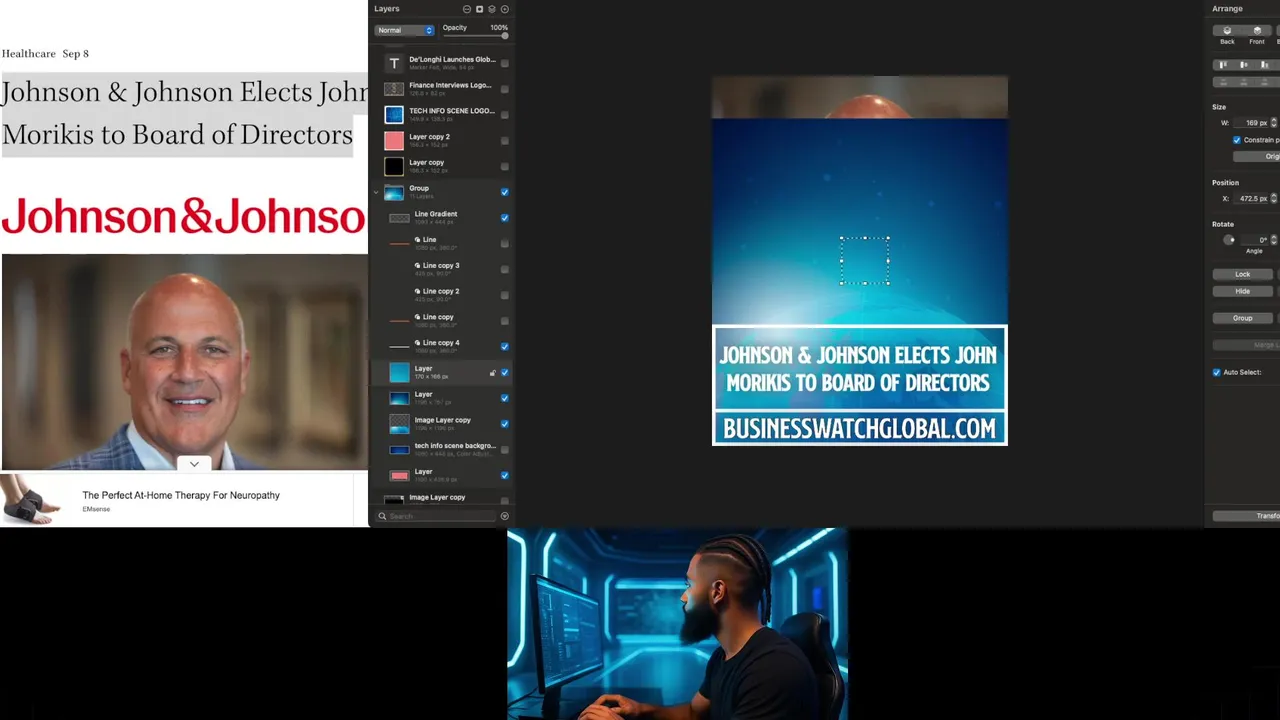Screen dimensions: 1280x720
Task: Select the Image Layer copy thumbnail with checkbox checked
Action: (x=399, y=424)
